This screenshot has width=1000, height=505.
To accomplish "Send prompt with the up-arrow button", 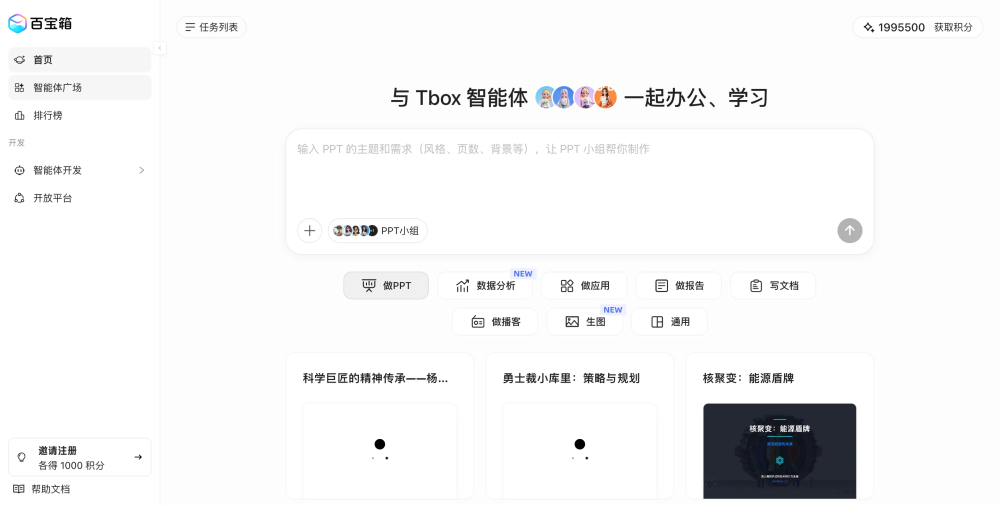I will [x=849, y=230].
